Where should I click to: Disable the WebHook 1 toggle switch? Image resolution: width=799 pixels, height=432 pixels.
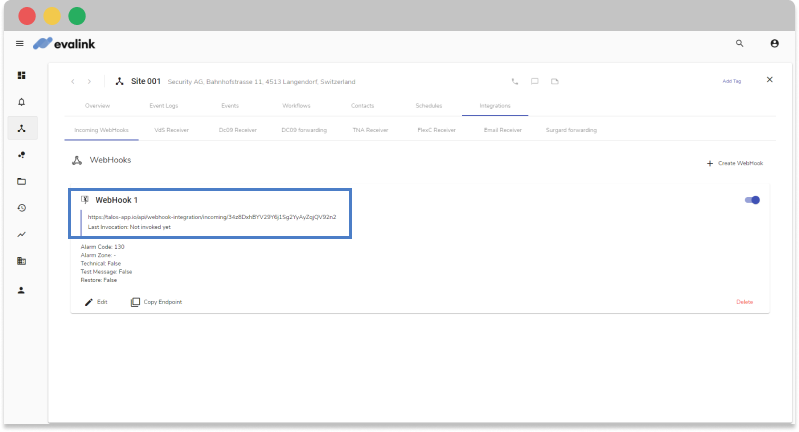(x=752, y=200)
